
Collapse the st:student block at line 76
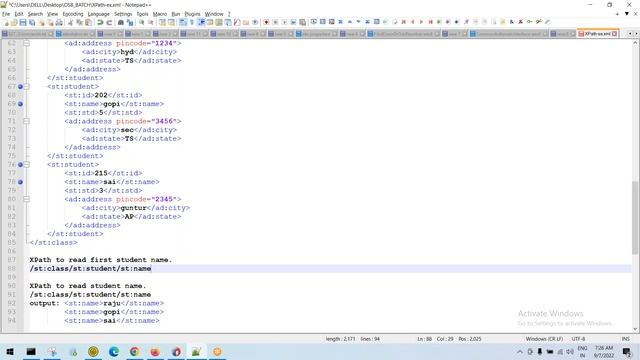pos(27,164)
